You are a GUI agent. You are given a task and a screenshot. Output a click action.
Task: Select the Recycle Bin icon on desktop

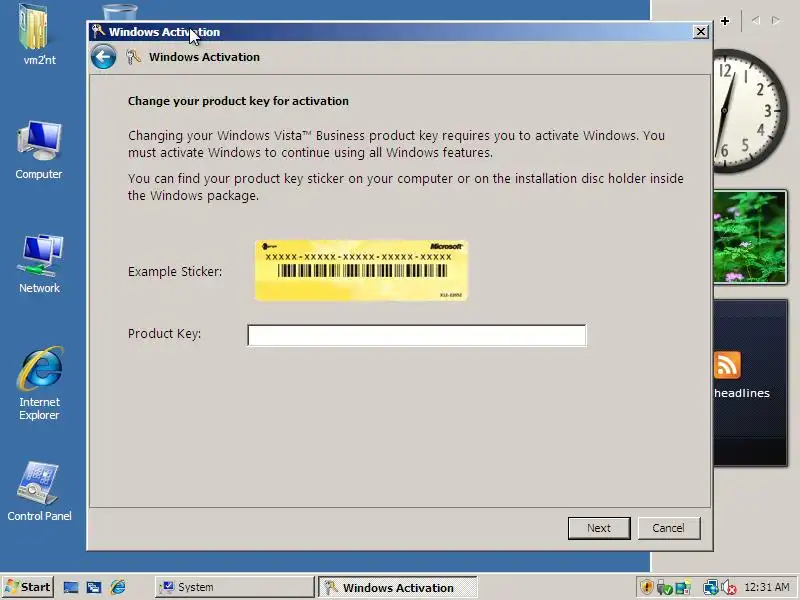(120, 11)
